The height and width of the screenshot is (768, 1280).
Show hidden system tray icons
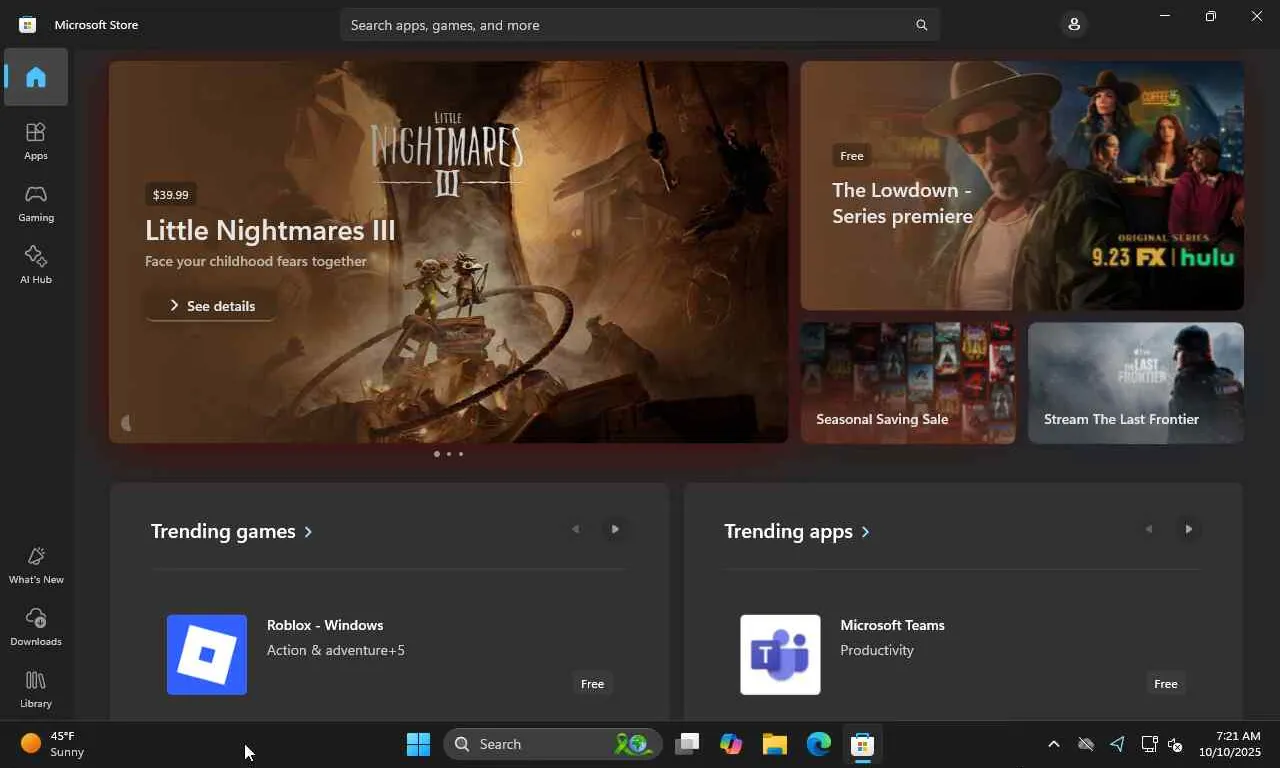[1053, 744]
